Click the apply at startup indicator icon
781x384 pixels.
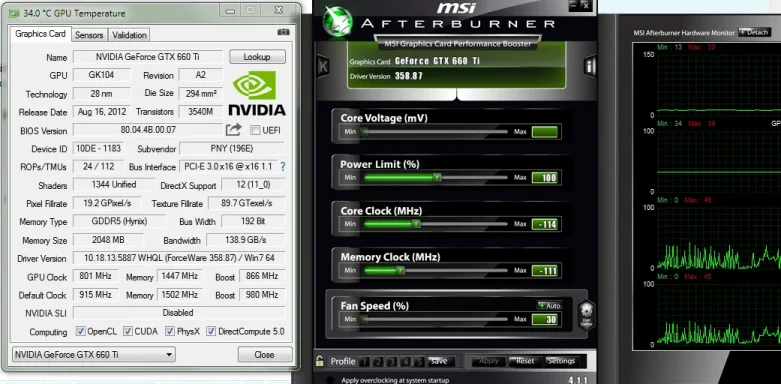[x=330, y=380]
